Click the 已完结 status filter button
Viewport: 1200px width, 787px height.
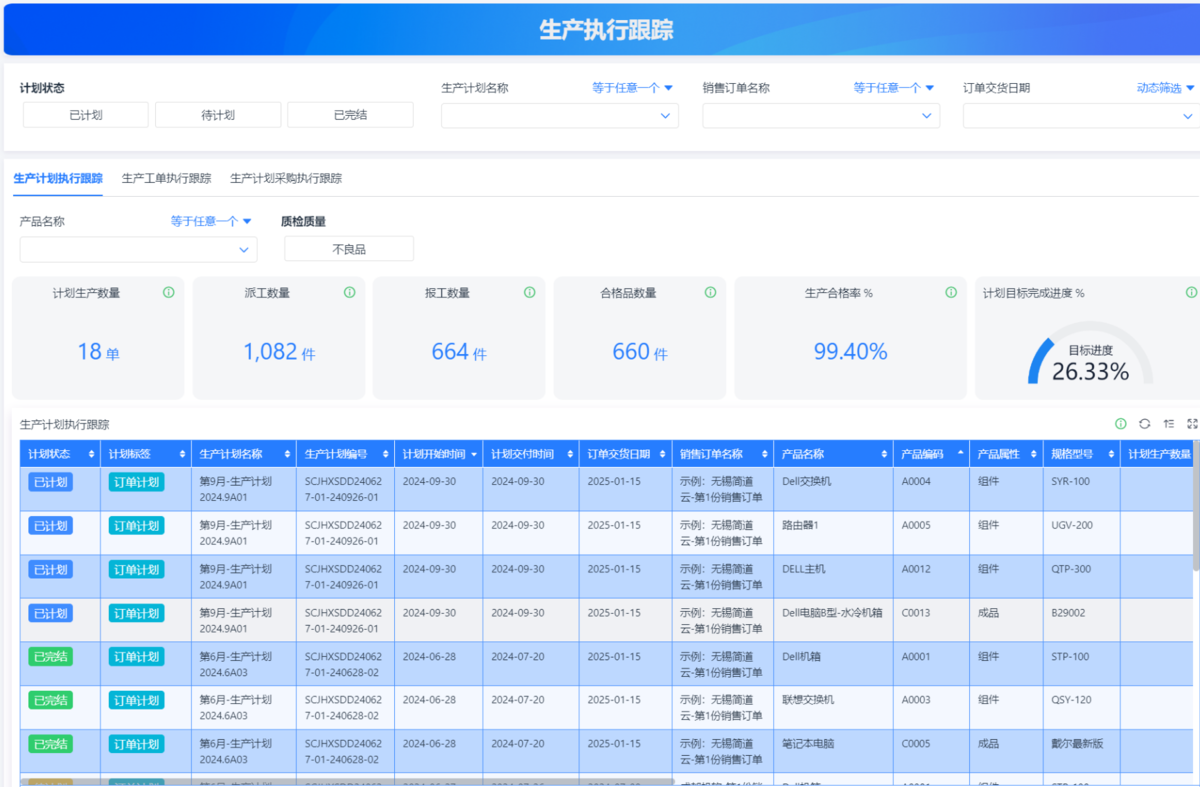pyautogui.click(x=350, y=115)
